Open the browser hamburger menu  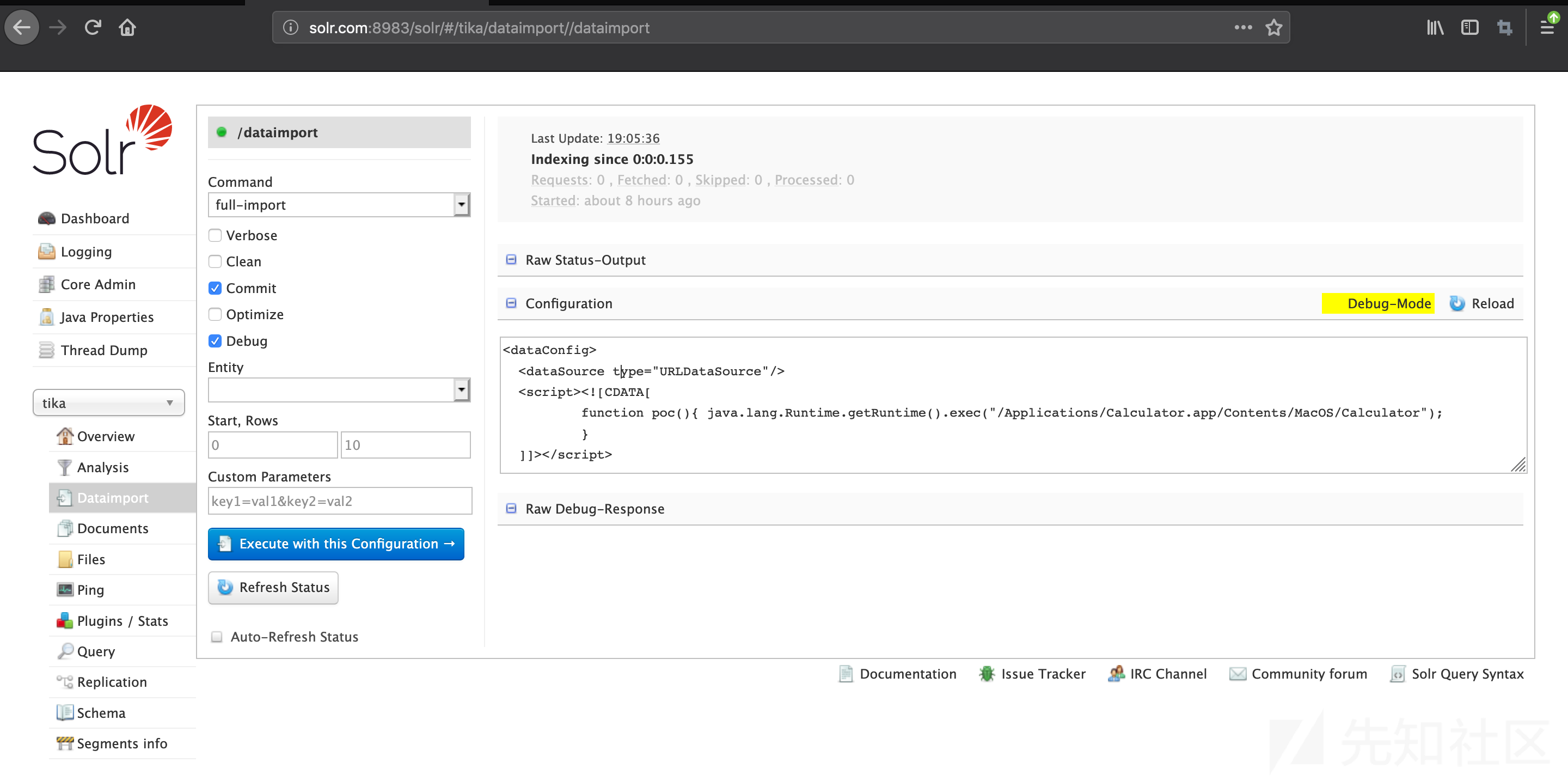[1547, 27]
